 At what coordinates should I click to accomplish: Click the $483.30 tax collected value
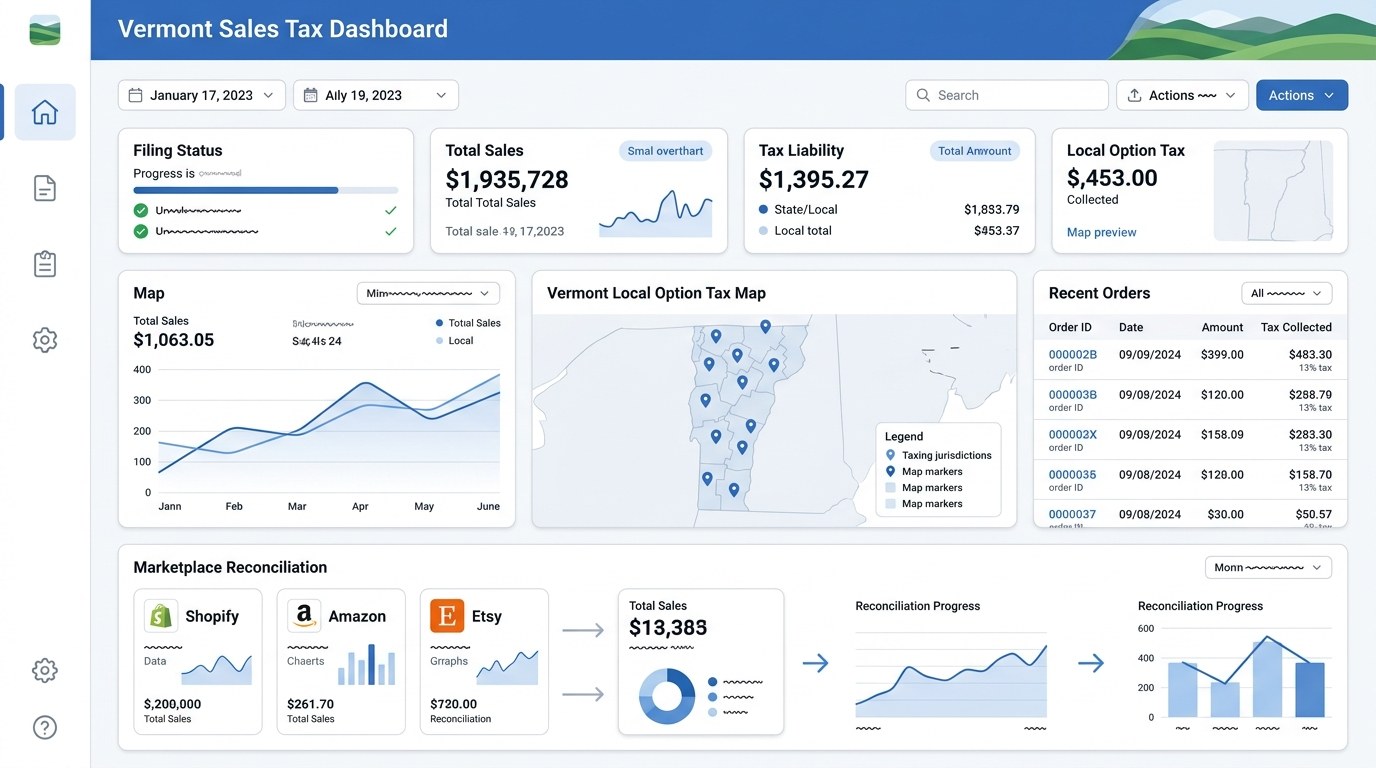pyautogui.click(x=1310, y=354)
